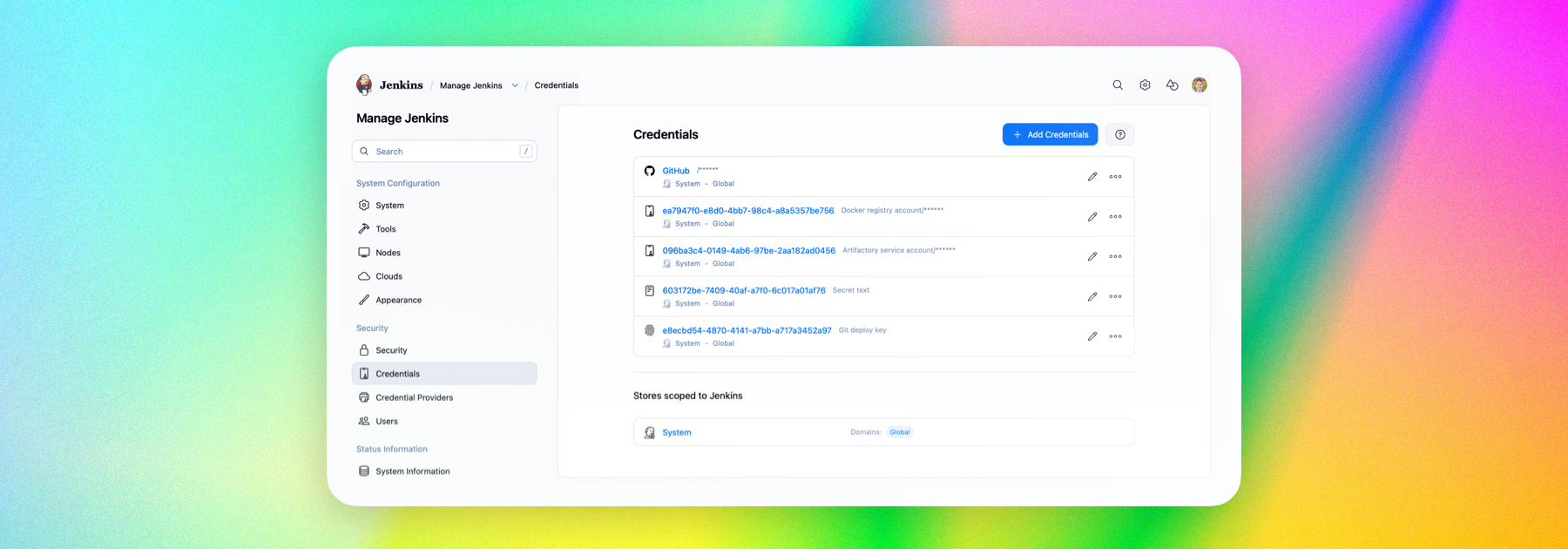
Task: Click the "Git deploy key" description text
Action: pos(862,330)
